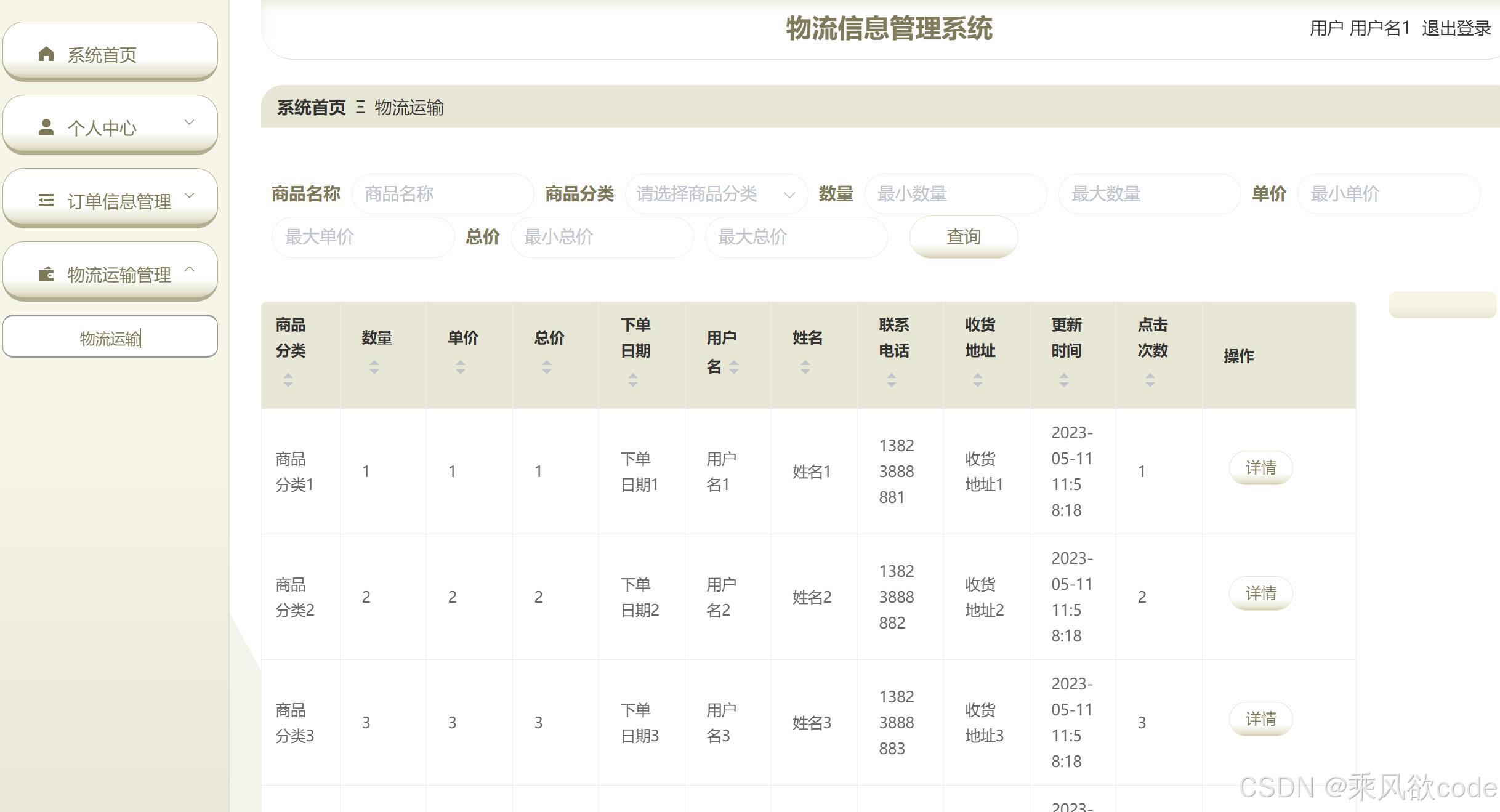Image resolution: width=1500 pixels, height=812 pixels.
Task: Click the home icon beside 系统首页
Action: (46, 54)
